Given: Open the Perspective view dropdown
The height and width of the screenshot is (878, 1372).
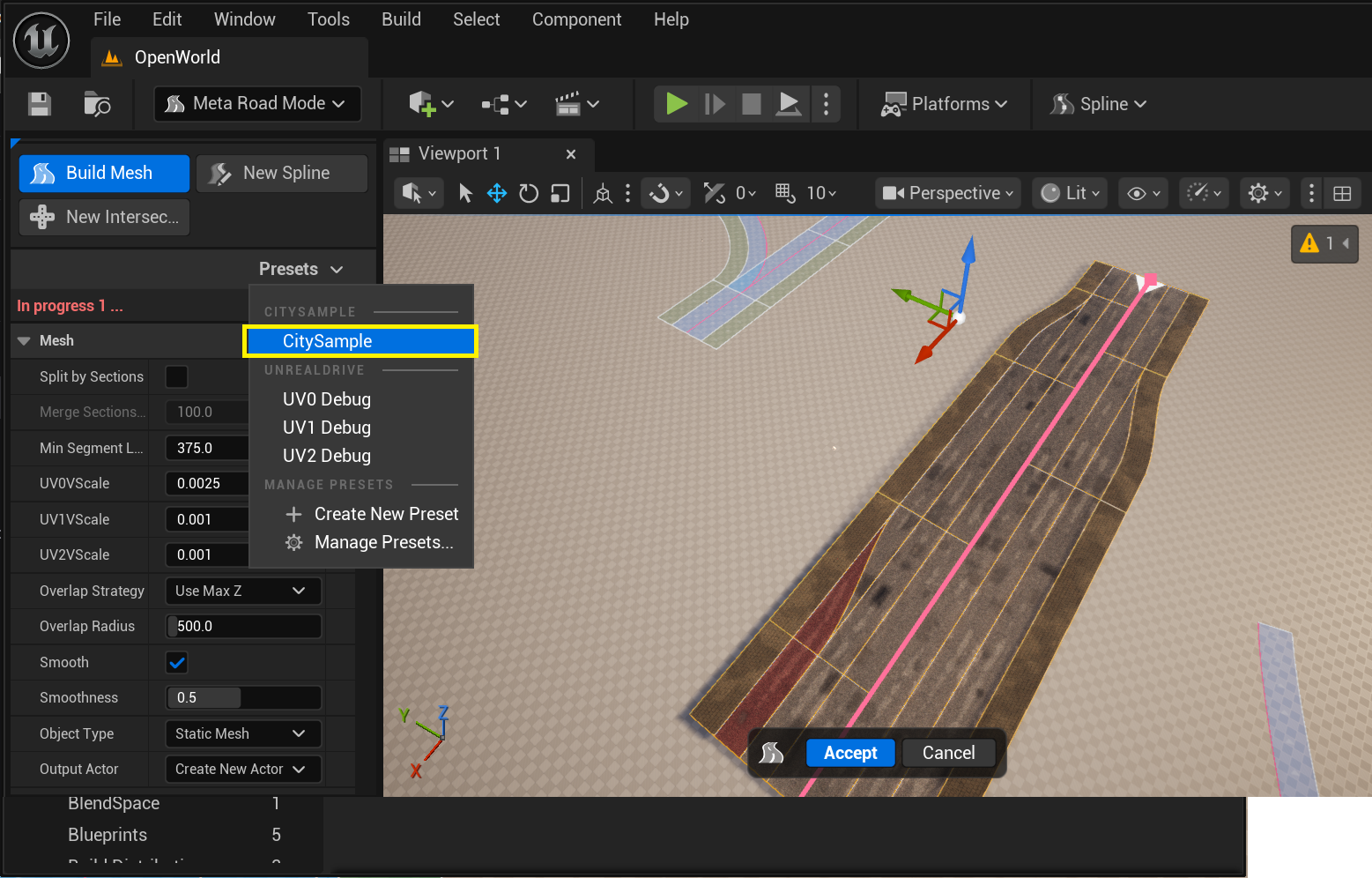Looking at the screenshot, I should click(x=947, y=193).
